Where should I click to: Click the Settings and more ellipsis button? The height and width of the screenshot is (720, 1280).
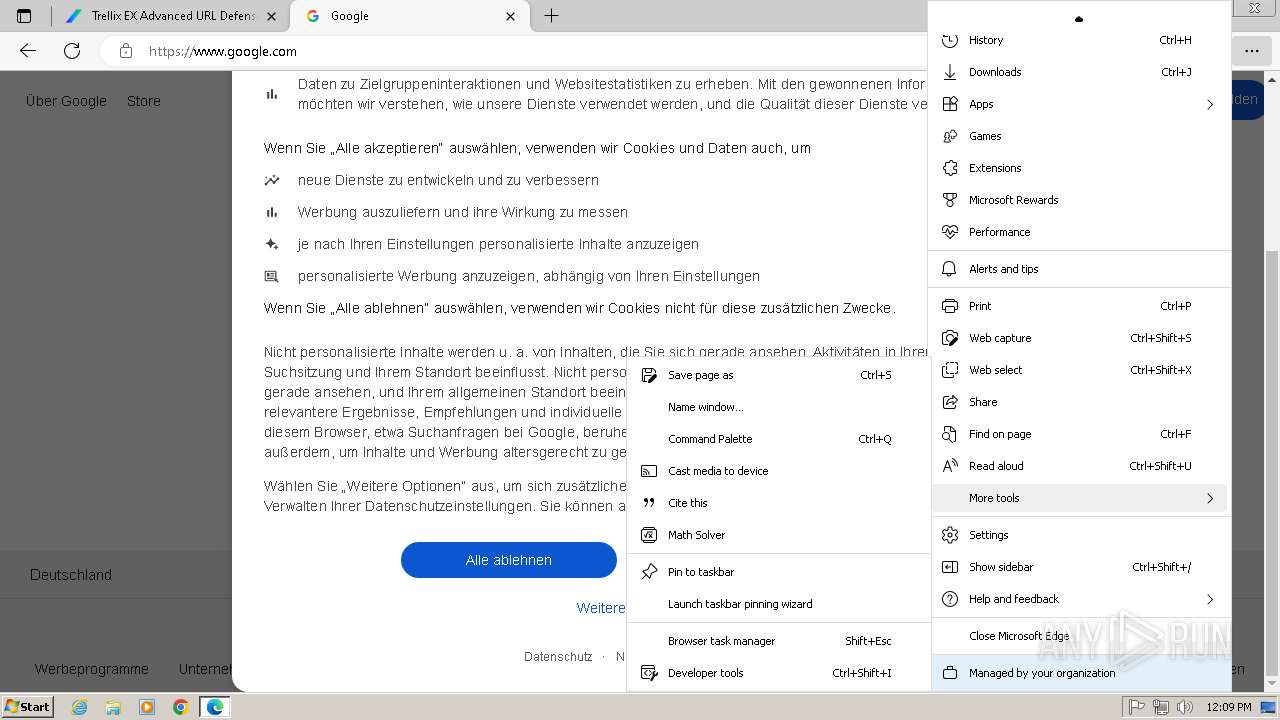click(x=1252, y=51)
